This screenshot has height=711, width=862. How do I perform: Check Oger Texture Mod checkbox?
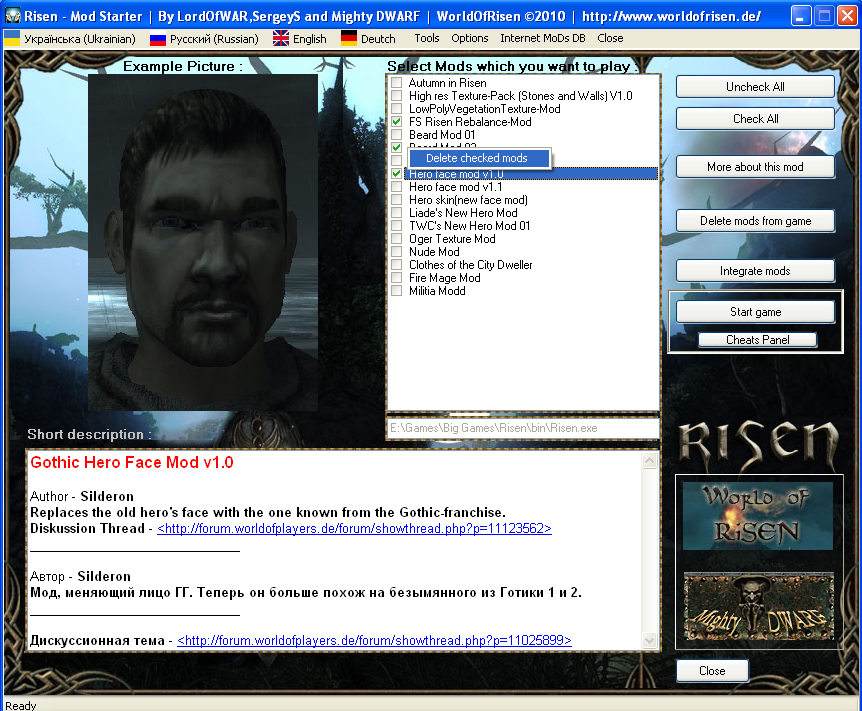pyautogui.click(x=396, y=239)
